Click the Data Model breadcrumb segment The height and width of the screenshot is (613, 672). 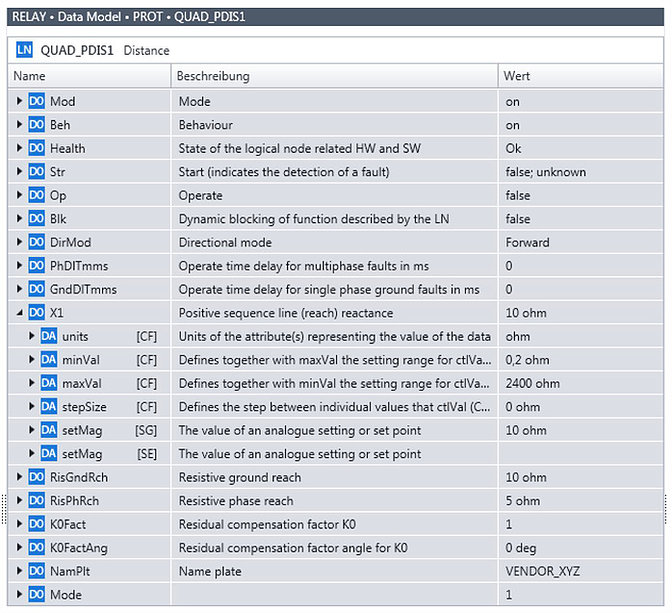point(89,17)
